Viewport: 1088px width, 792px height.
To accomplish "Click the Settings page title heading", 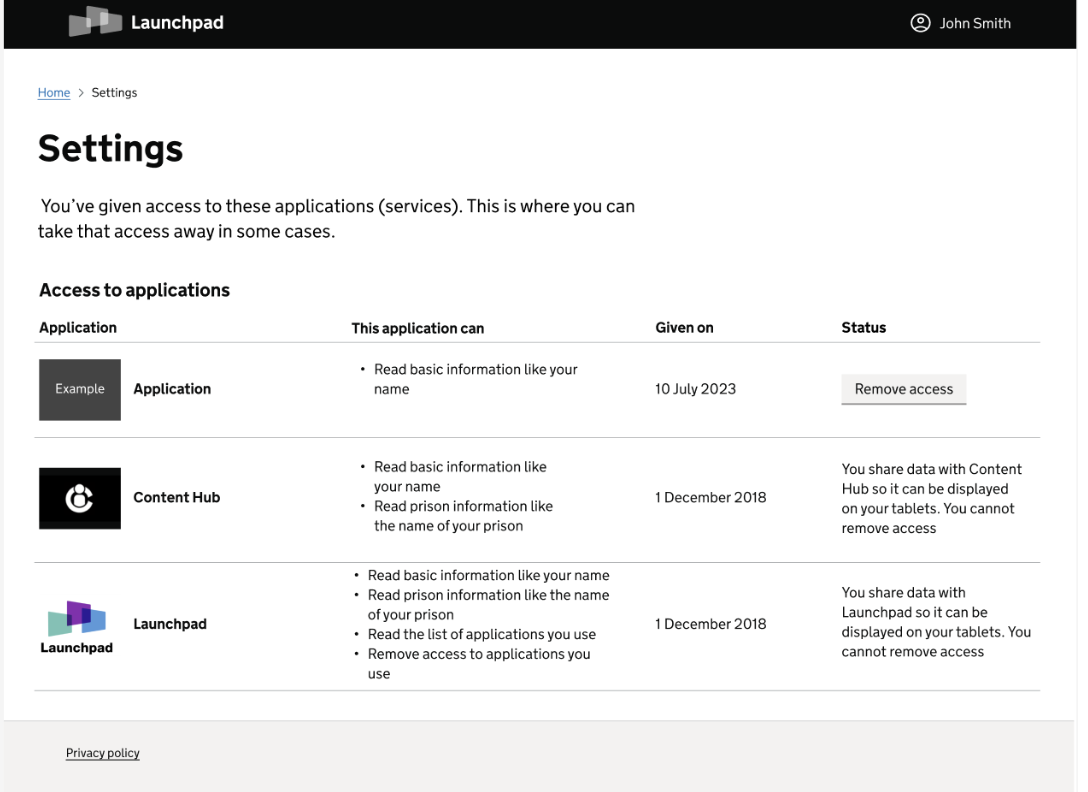I will (110, 148).
